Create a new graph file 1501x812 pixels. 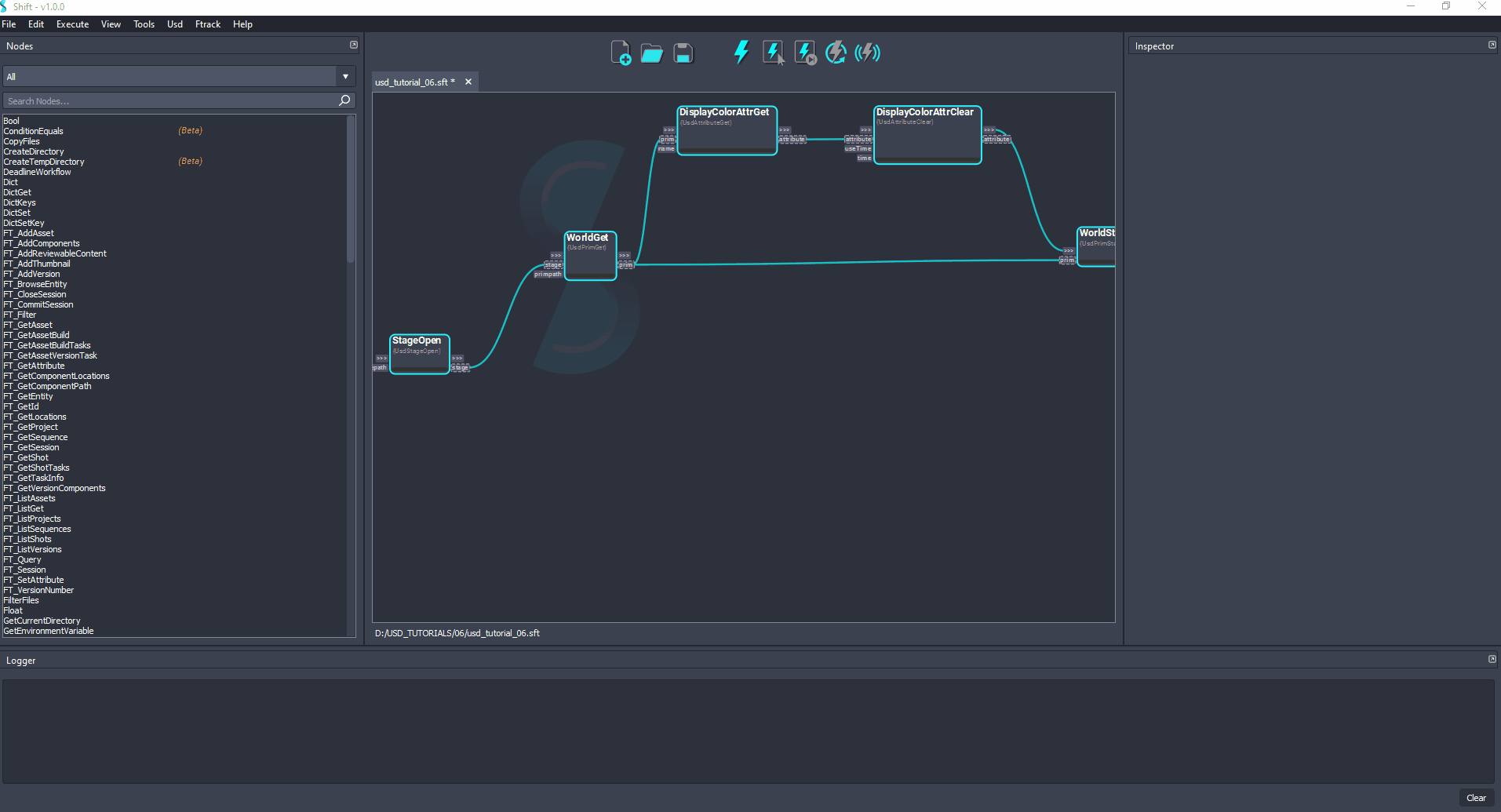coord(621,52)
